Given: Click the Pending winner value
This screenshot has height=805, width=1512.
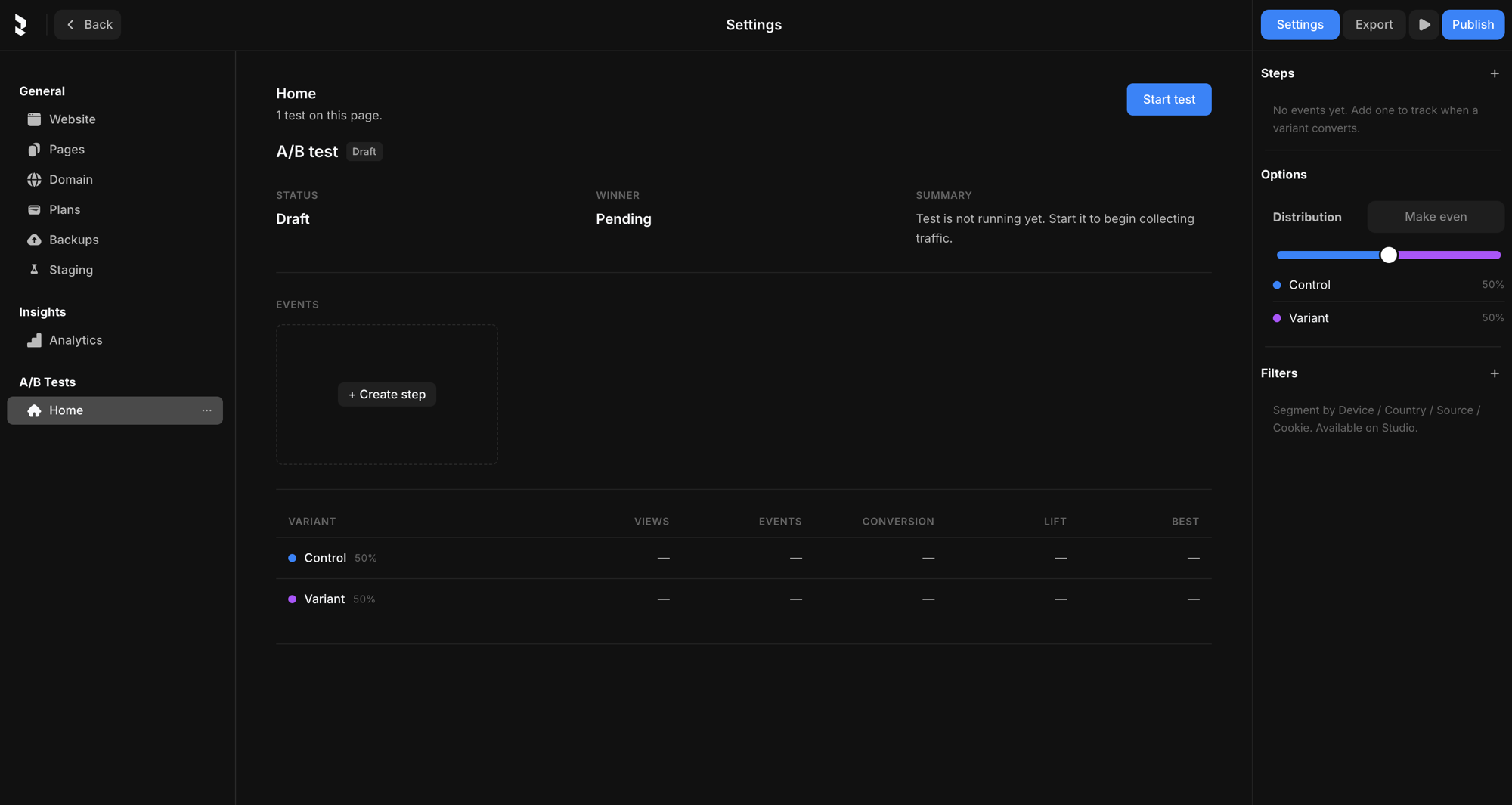Looking at the screenshot, I should pyautogui.click(x=623, y=219).
